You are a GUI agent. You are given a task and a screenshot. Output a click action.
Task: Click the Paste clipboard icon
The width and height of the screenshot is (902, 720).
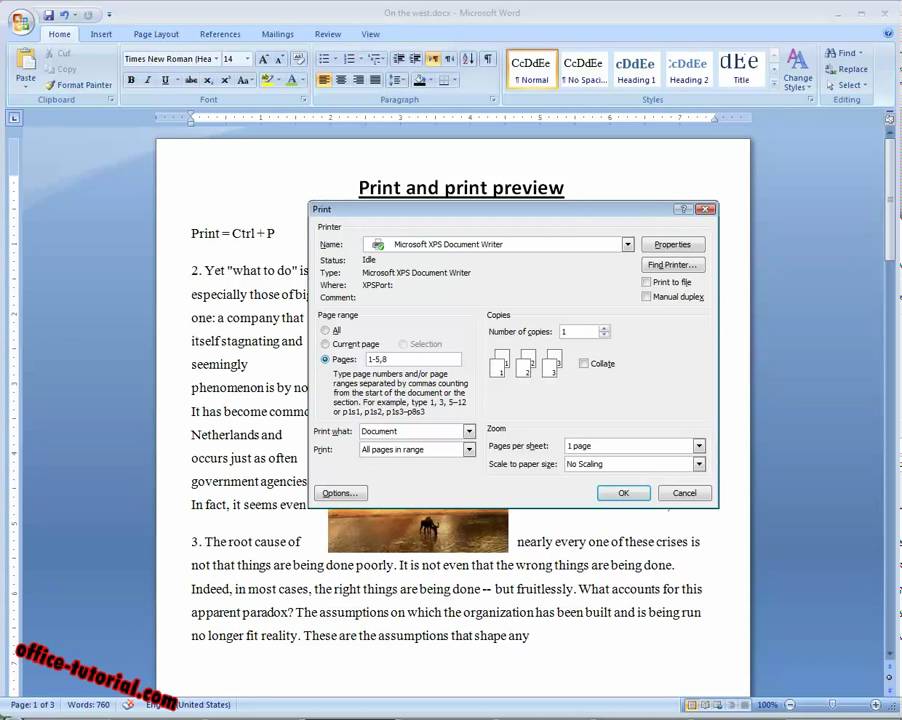(x=25, y=59)
